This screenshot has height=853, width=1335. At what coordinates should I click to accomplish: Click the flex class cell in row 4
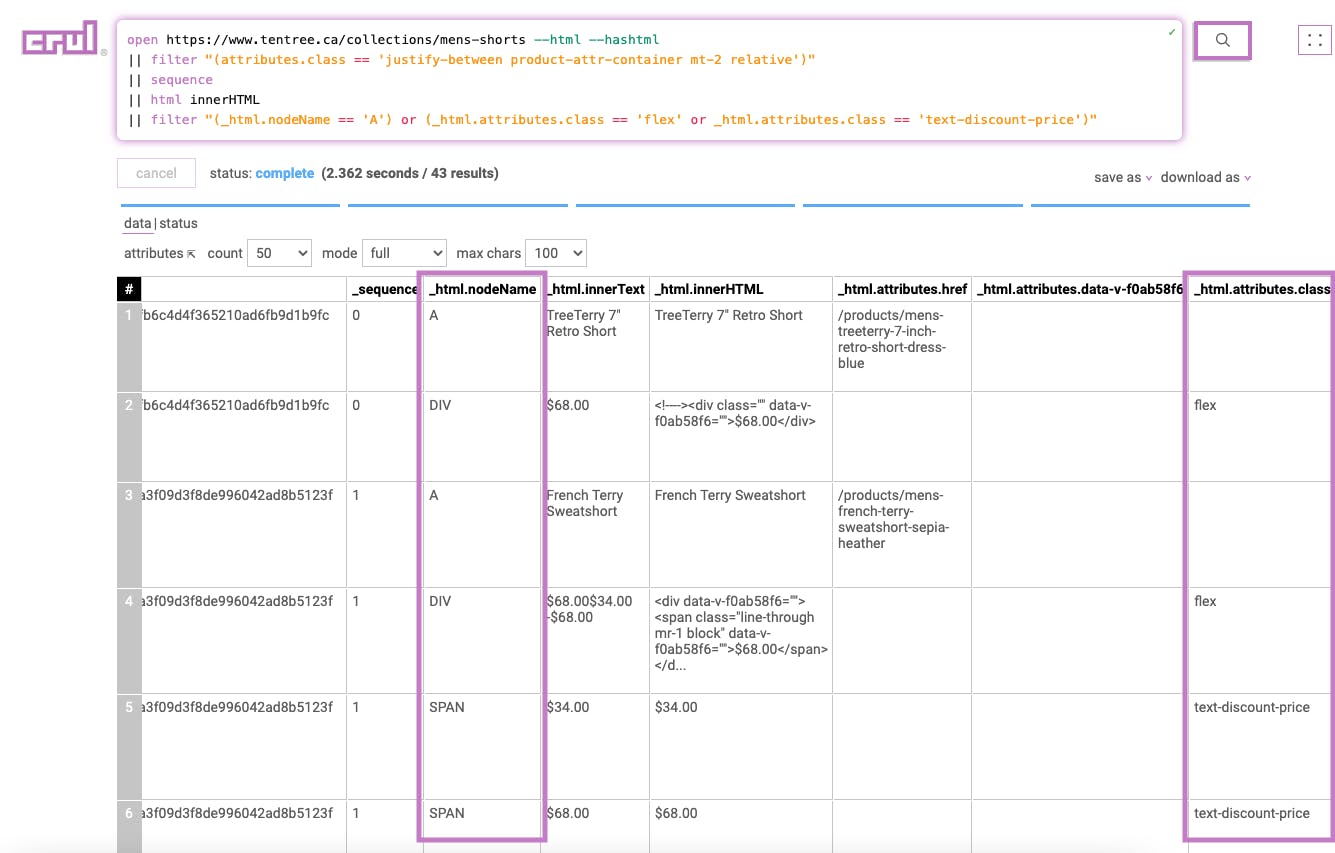(1261, 640)
